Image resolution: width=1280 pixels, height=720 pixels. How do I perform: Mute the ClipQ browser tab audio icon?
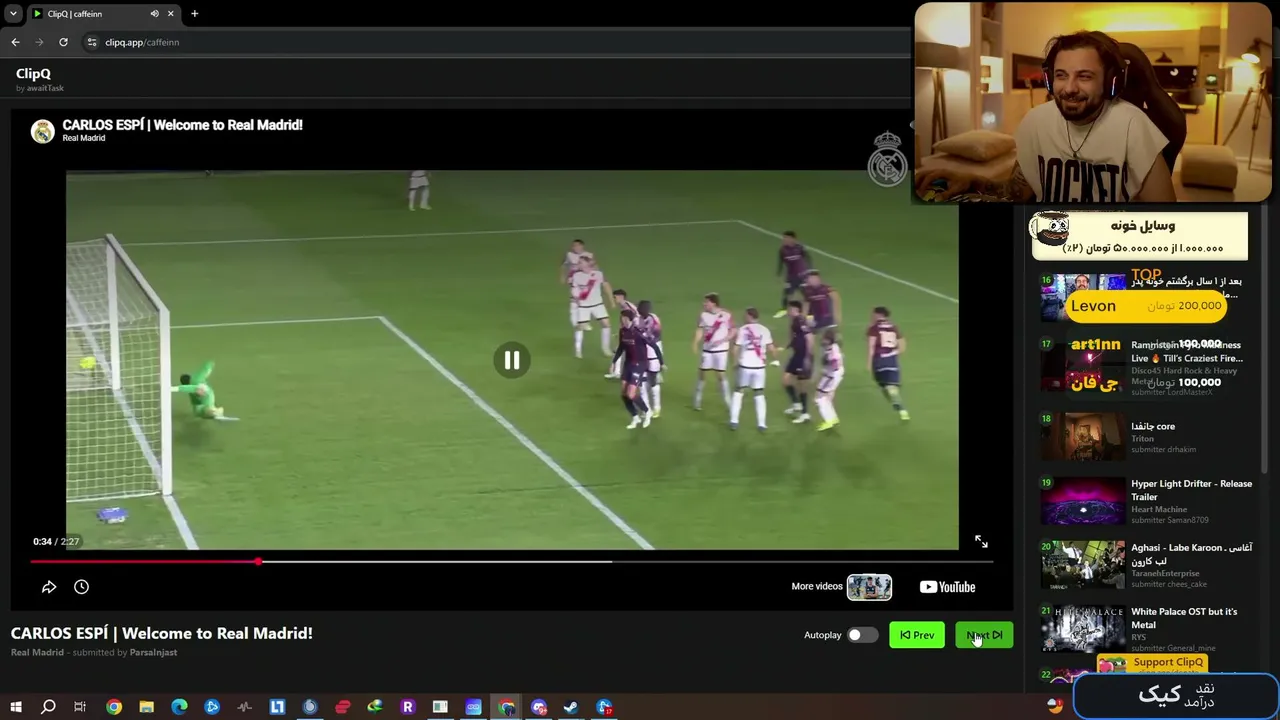click(154, 14)
